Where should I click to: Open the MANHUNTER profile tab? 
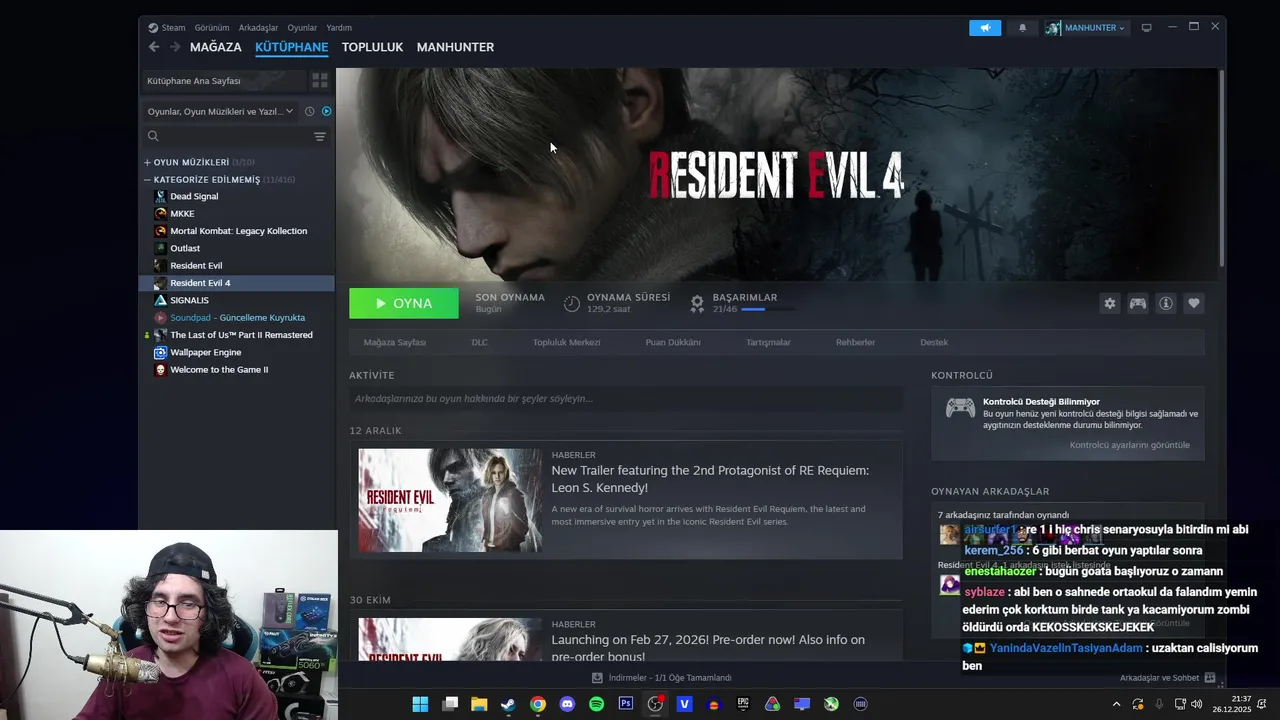455,47
